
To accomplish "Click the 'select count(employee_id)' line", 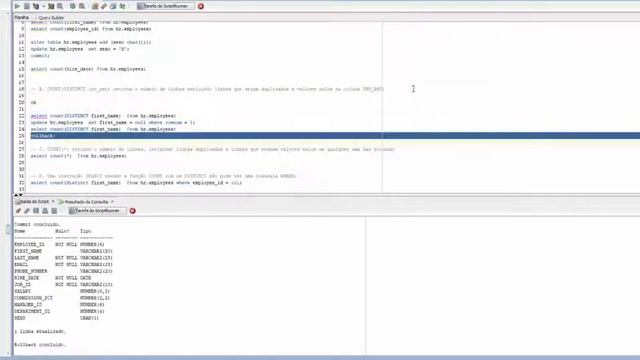I will 91,29.
